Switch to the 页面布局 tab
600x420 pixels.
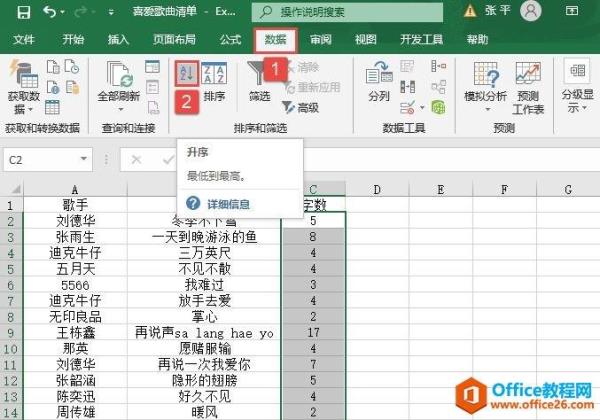click(x=174, y=39)
